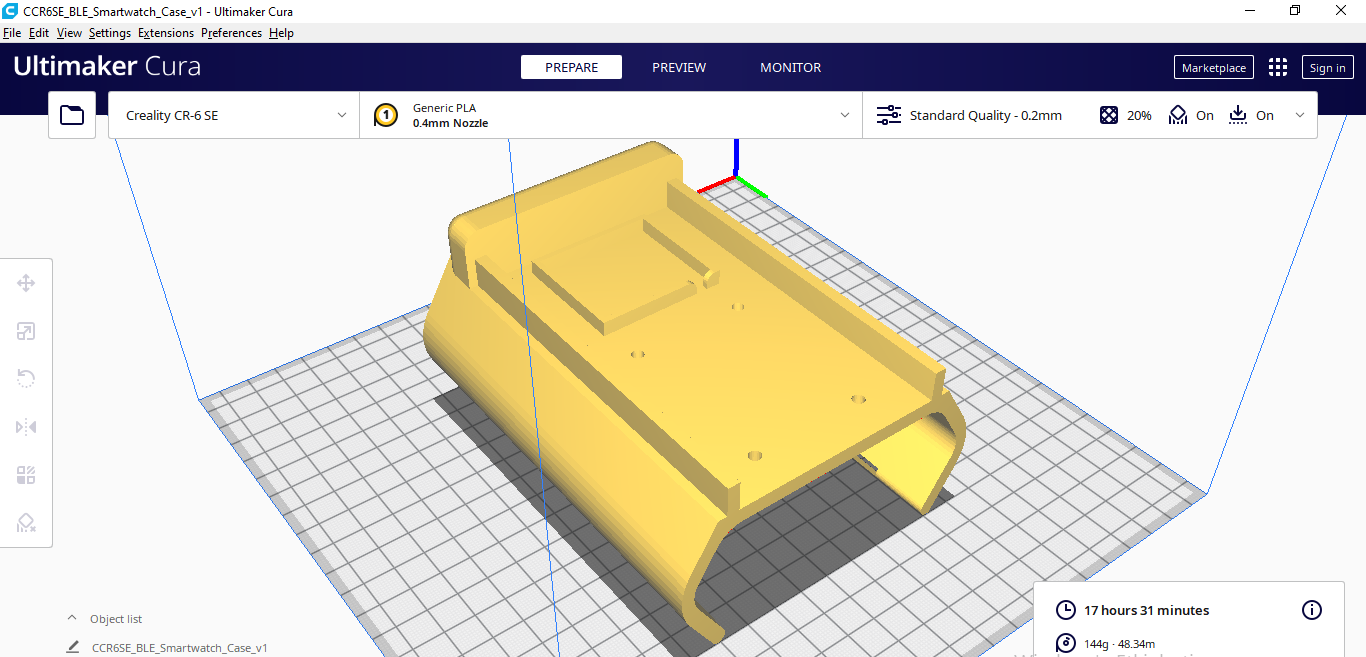Viewport: 1366px width, 657px height.
Task: Select the Rotate tool
Action: coord(26,379)
